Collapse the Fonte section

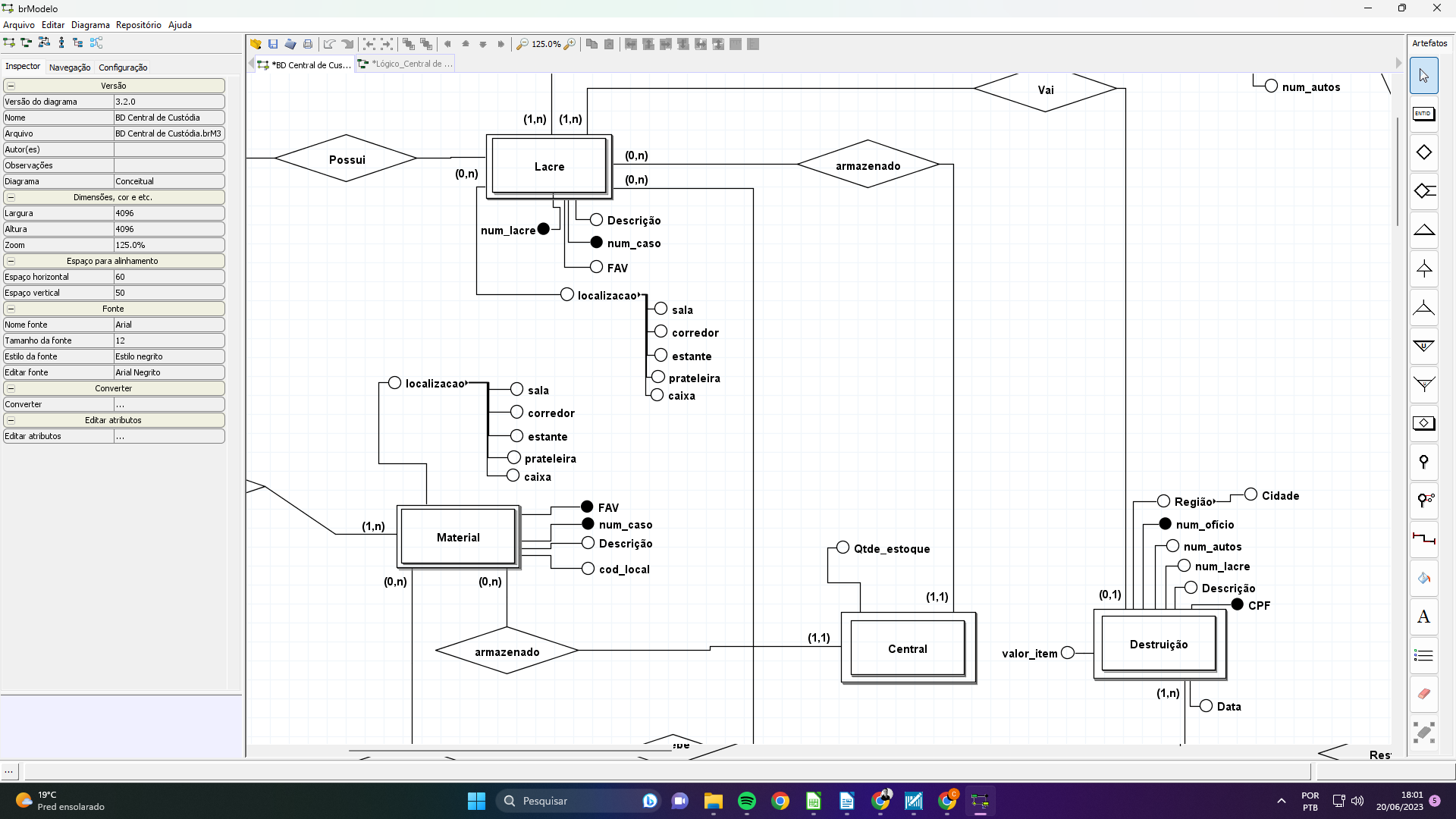(x=11, y=309)
